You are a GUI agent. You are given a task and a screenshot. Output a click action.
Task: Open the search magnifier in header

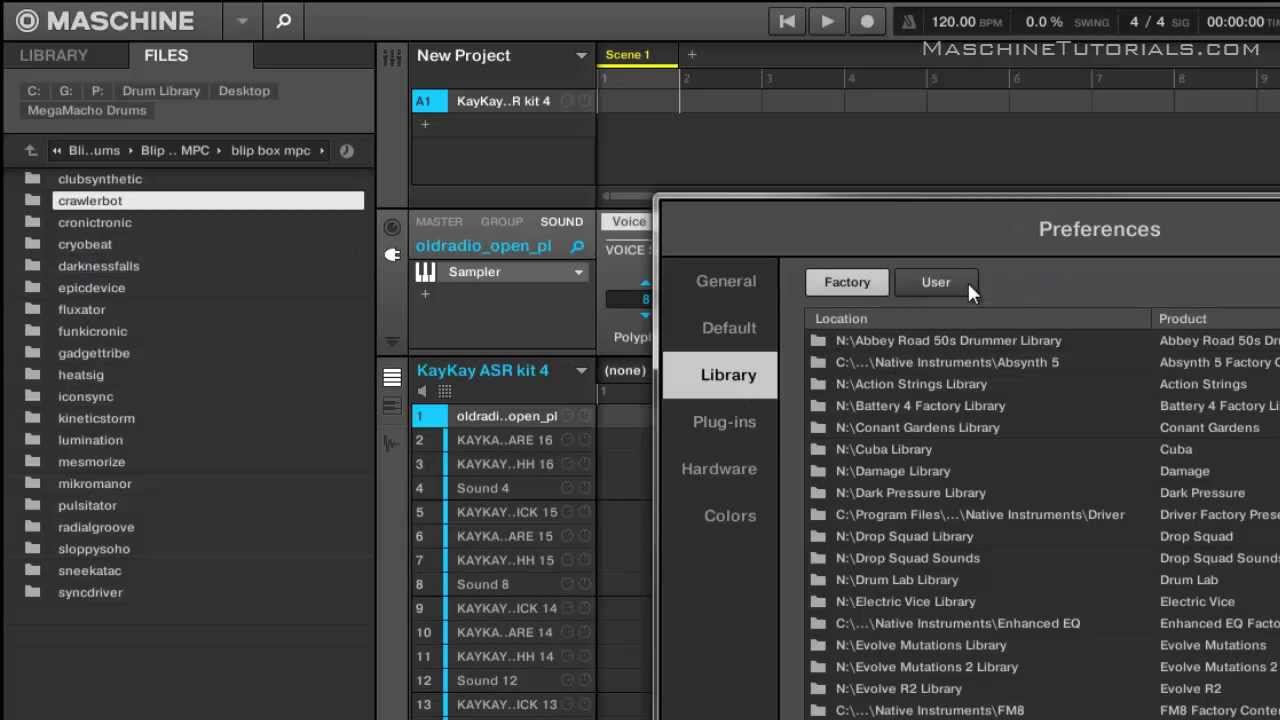tap(284, 20)
